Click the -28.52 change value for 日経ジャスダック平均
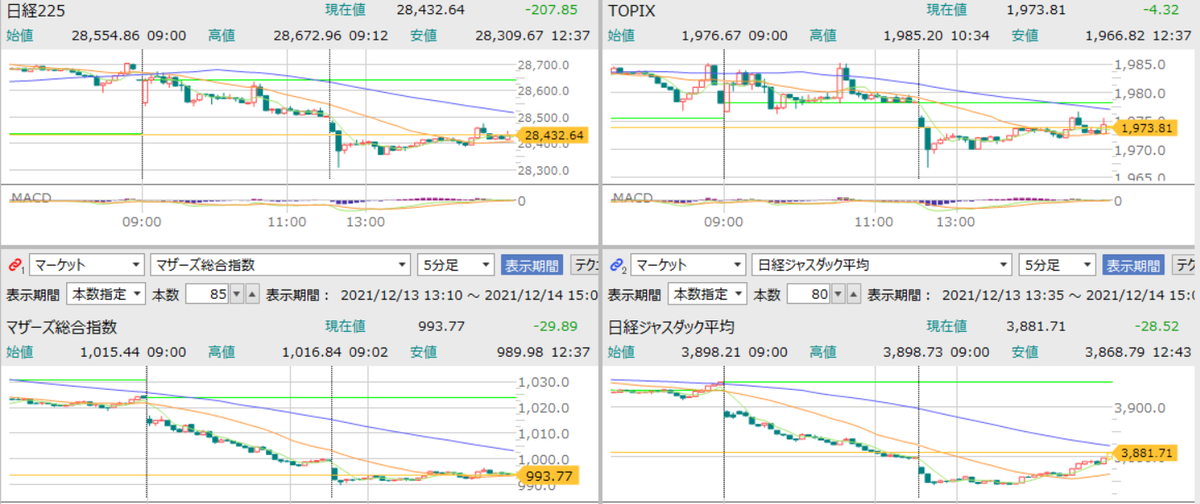 click(1155, 326)
